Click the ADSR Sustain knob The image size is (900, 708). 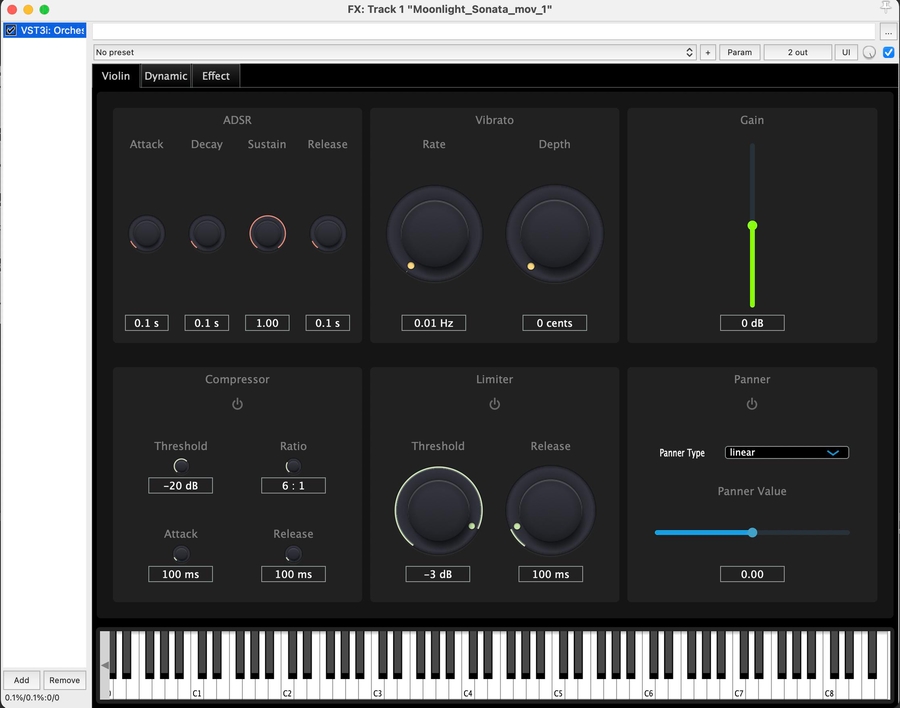(267, 234)
